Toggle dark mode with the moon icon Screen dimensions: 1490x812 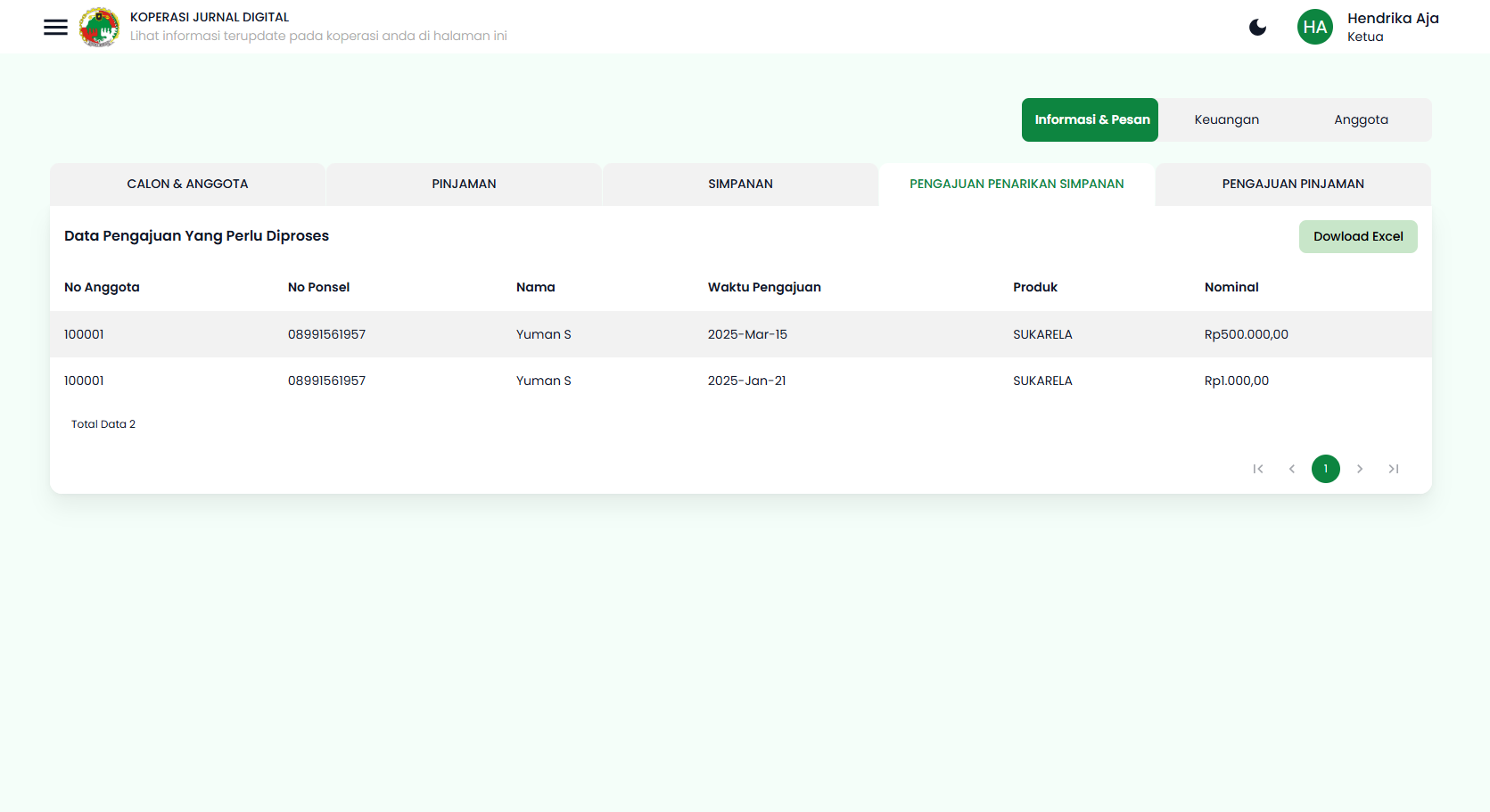point(1257,27)
